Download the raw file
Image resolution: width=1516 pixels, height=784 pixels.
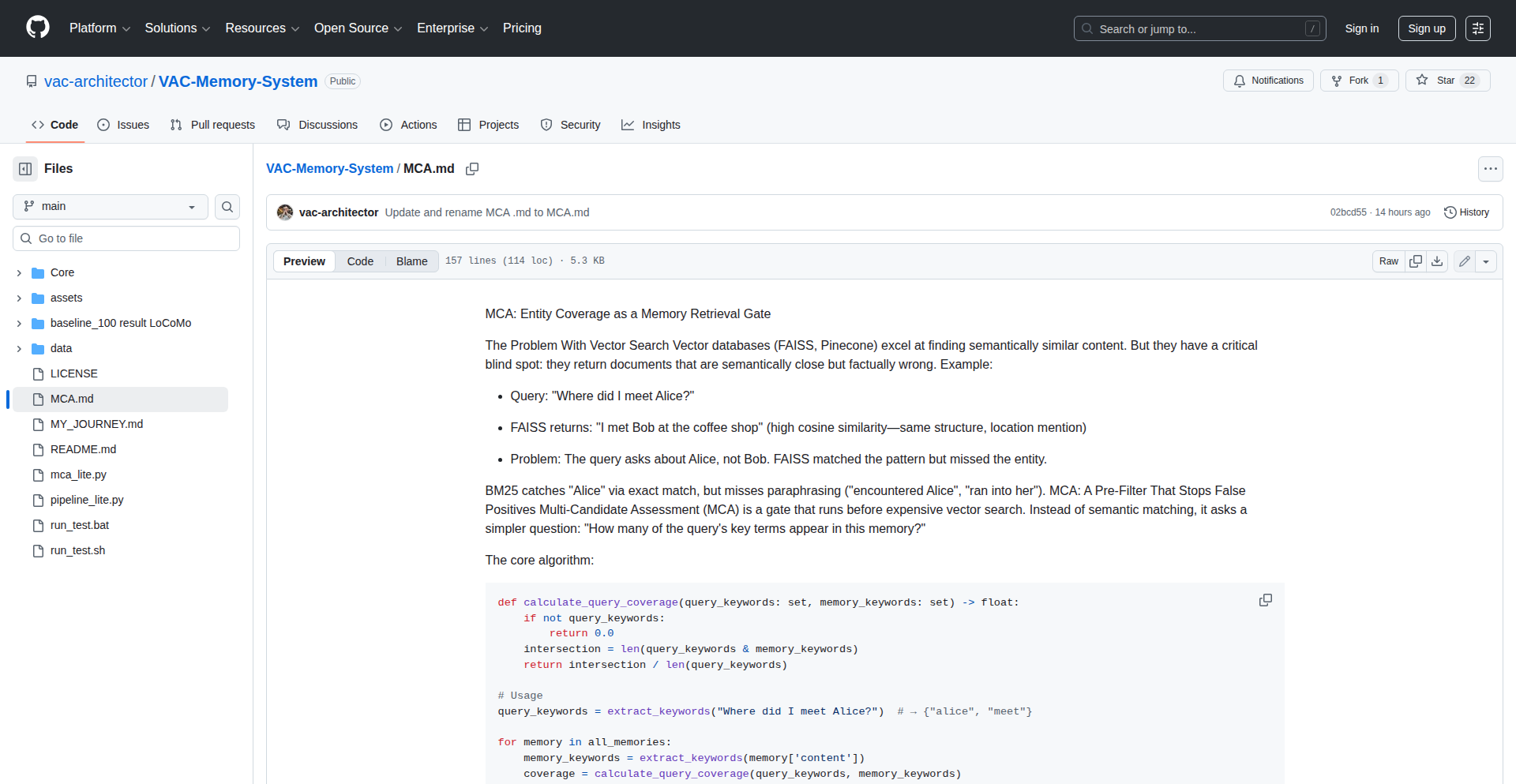pos(1437,261)
